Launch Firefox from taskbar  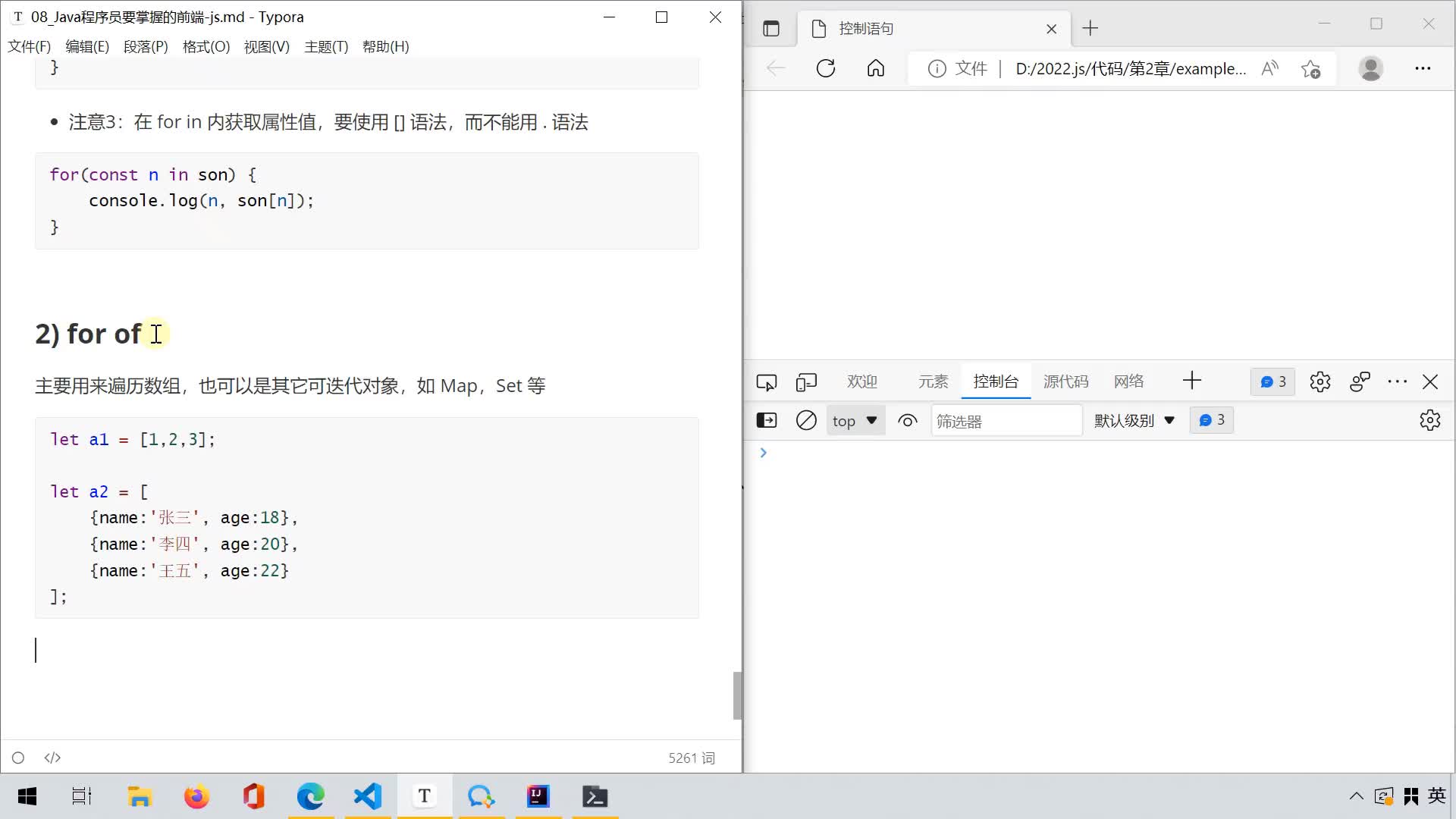(196, 797)
